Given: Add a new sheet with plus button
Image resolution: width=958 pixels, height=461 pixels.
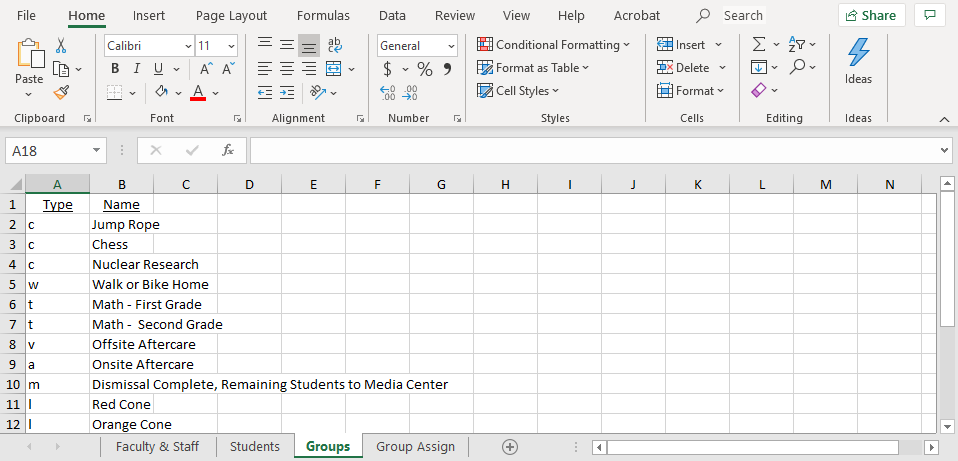Looking at the screenshot, I should click(510, 447).
